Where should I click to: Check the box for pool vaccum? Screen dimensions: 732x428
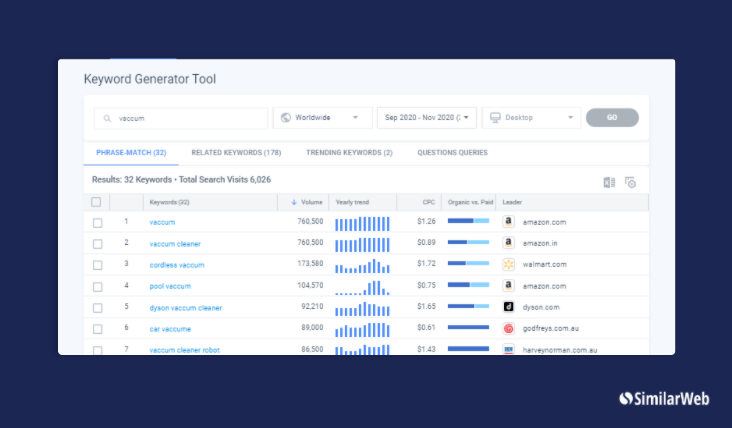(x=98, y=287)
